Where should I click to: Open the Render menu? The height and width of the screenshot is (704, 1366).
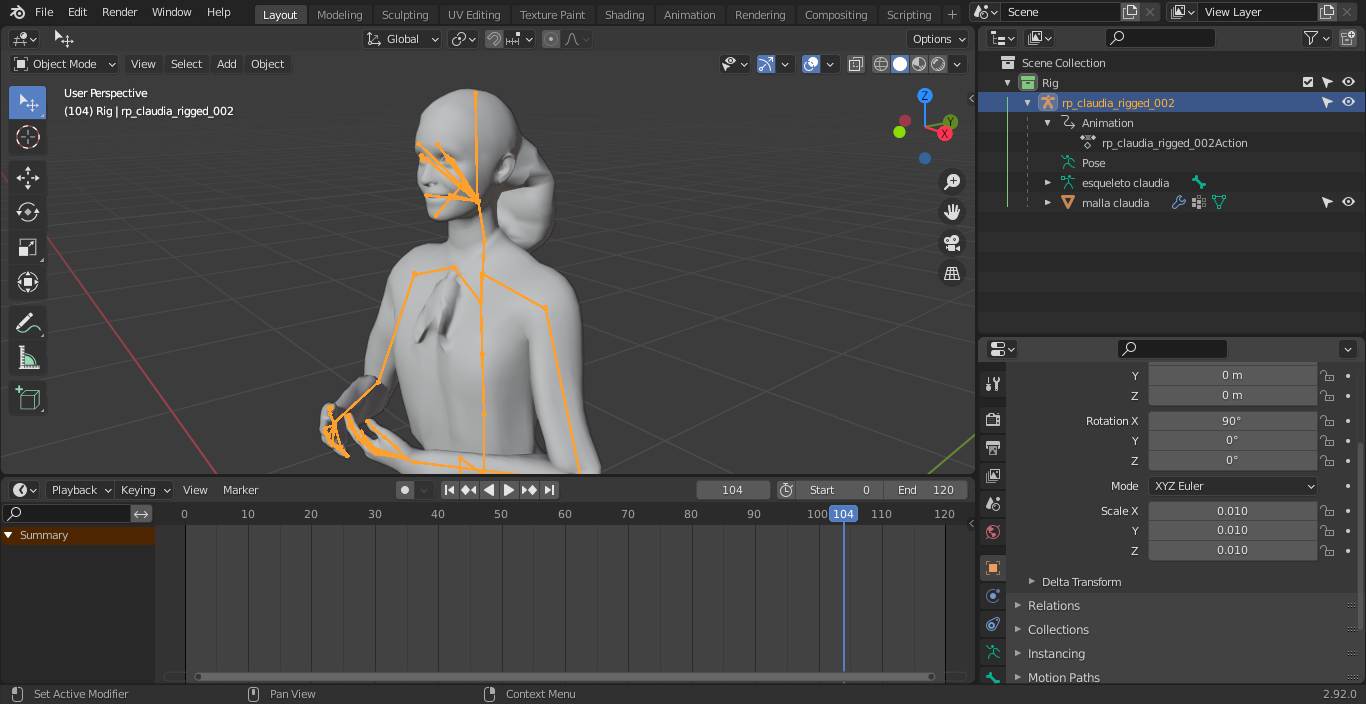tap(120, 12)
